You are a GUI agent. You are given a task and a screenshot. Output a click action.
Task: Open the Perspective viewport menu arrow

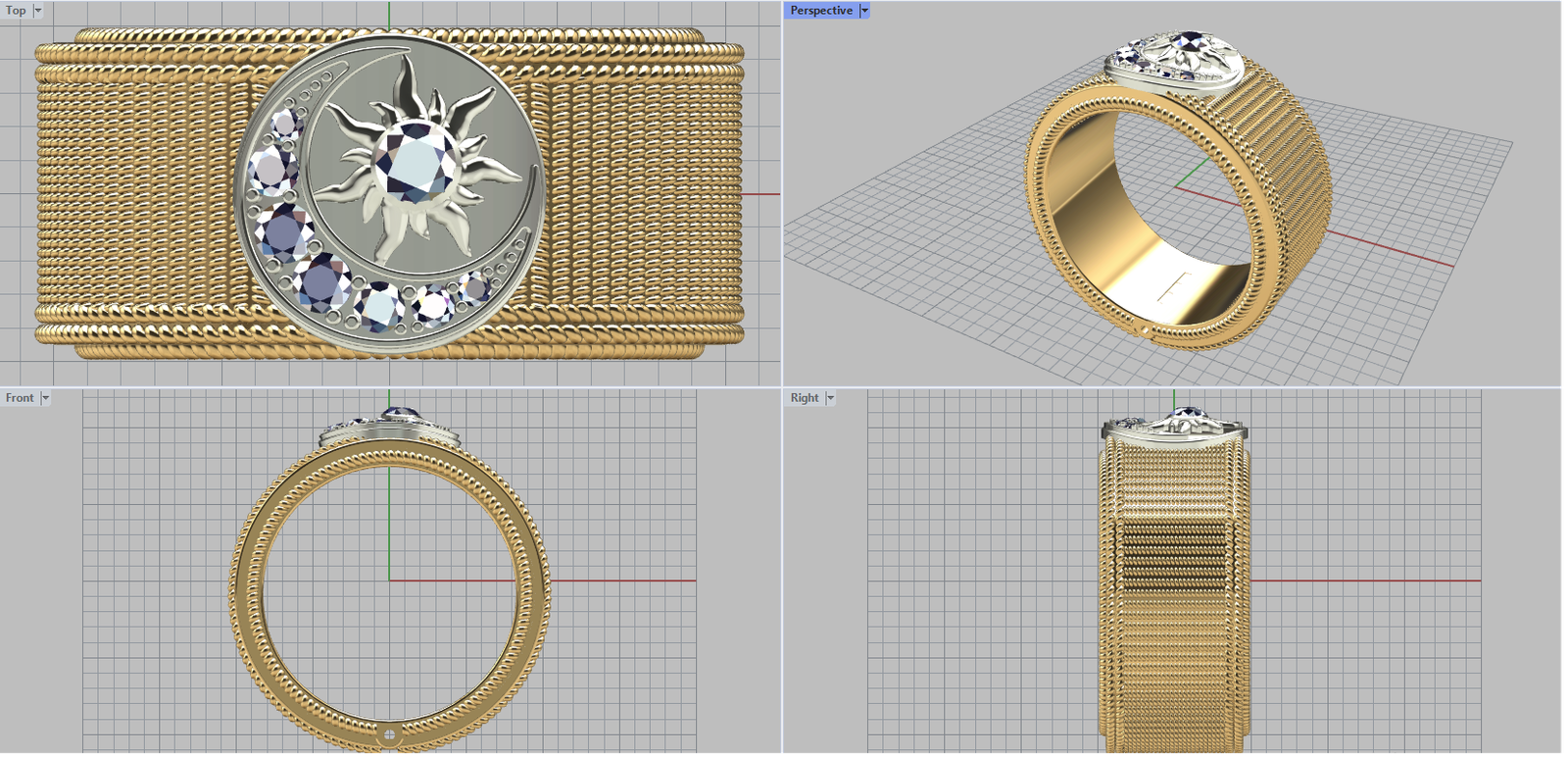864,11
